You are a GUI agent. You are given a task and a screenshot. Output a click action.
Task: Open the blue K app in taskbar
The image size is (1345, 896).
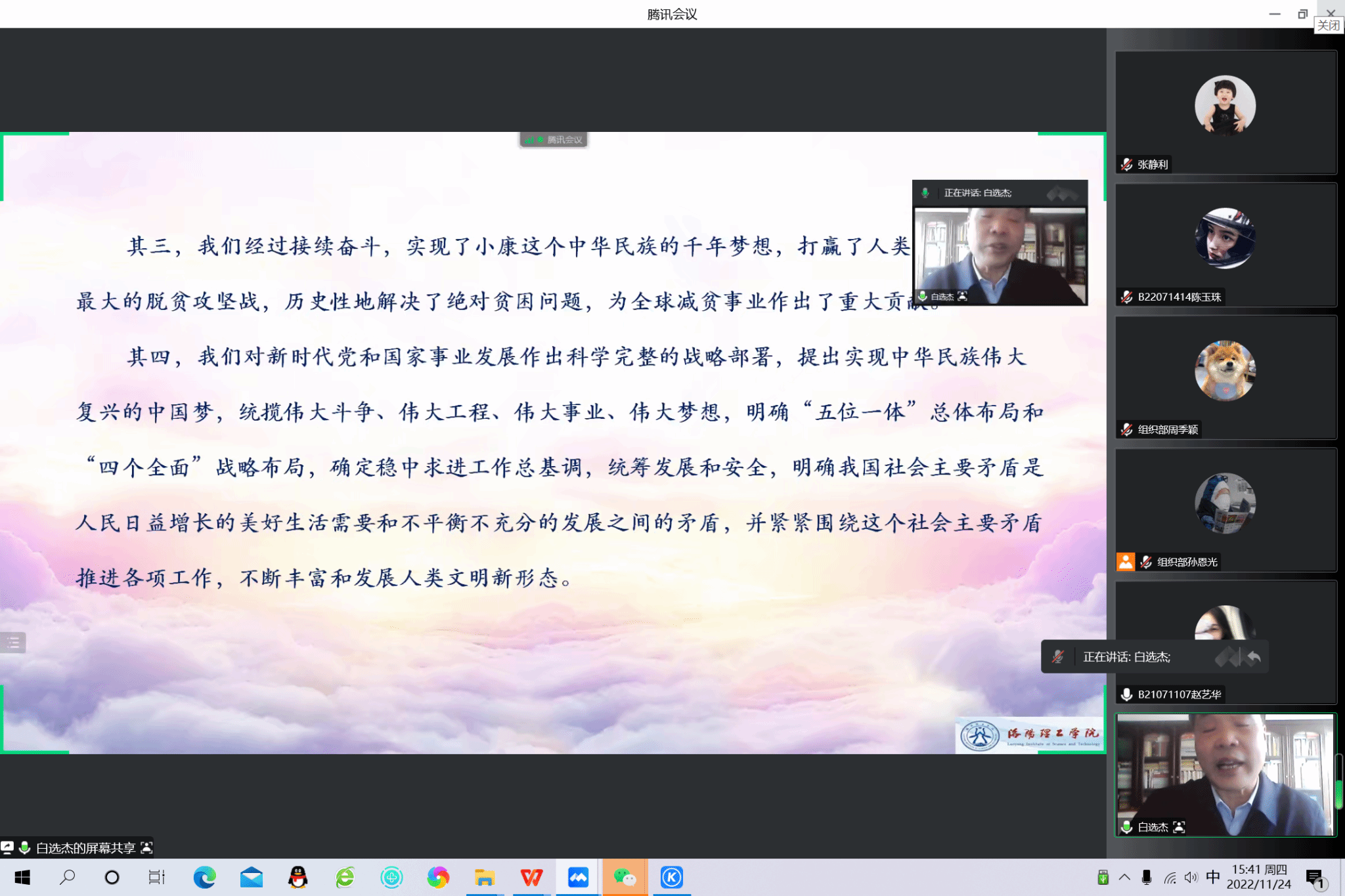pos(671,877)
